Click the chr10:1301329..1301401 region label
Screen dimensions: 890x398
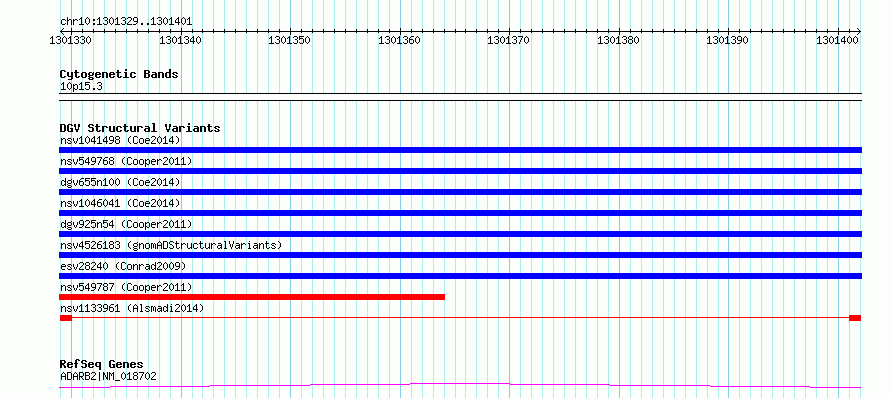(126, 22)
